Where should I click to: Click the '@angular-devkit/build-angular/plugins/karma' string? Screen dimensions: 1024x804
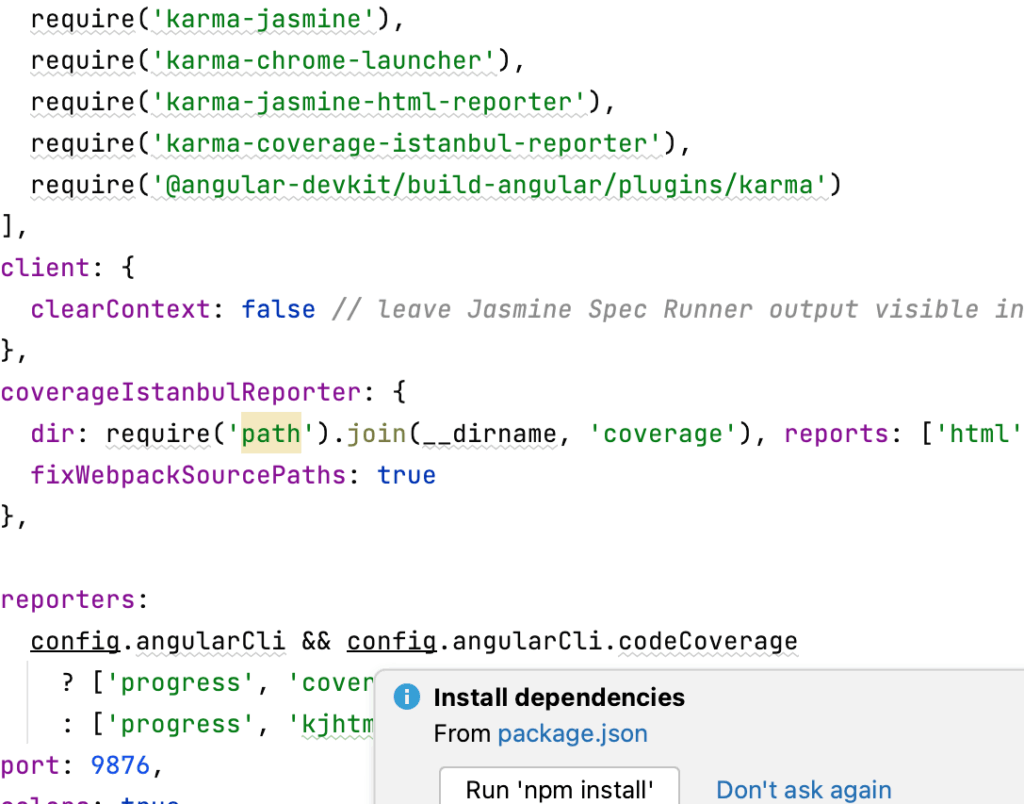[x=491, y=185]
